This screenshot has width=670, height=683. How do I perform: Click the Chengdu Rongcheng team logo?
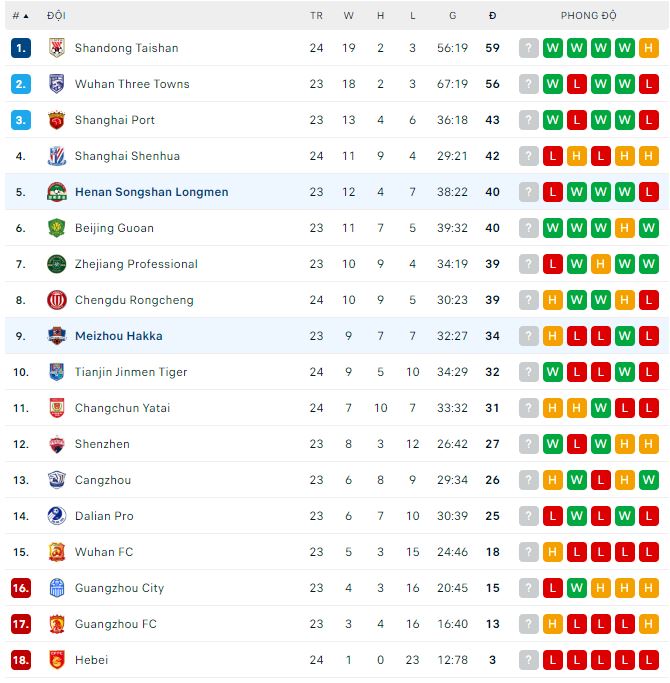point(57,300)
